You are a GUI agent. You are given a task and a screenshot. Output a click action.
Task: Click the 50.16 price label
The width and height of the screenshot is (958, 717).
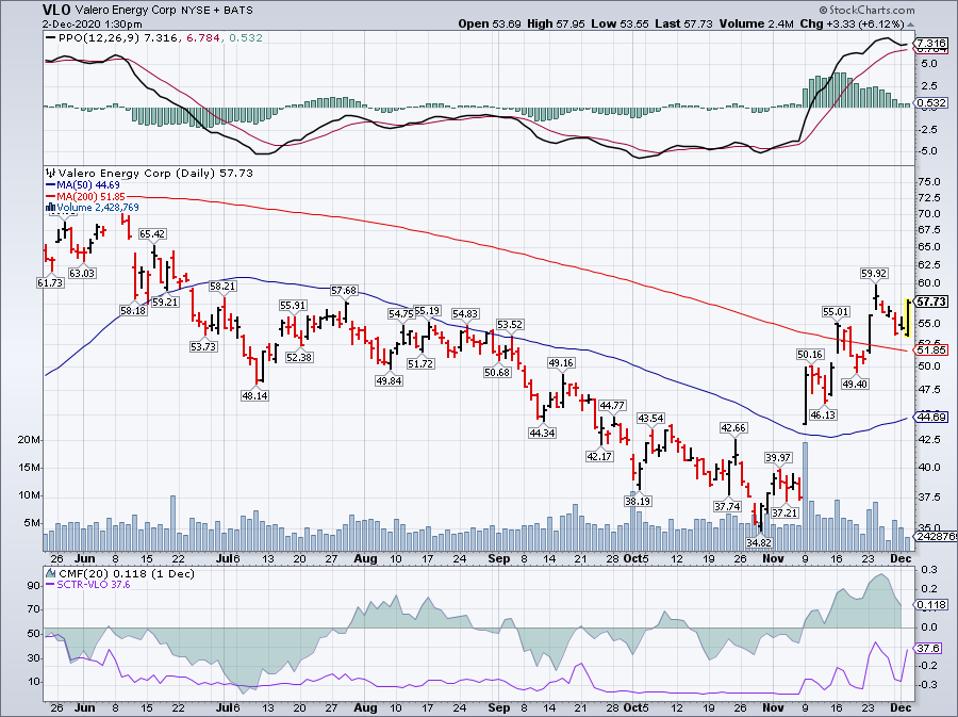pyautogui.click(x=810, y=354)
